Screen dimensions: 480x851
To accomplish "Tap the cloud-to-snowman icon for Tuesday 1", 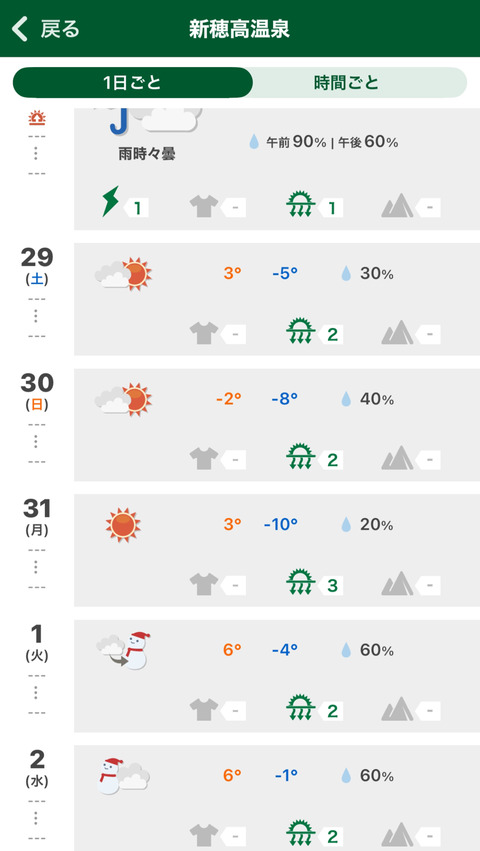I will [x=124, y=650].
